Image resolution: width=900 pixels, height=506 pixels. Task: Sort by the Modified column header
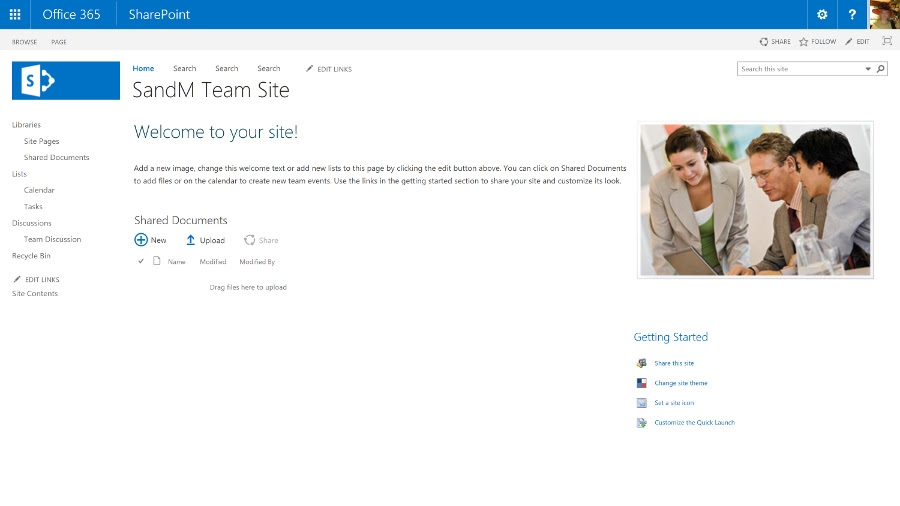pyautogui.click(x=213, y=262)
